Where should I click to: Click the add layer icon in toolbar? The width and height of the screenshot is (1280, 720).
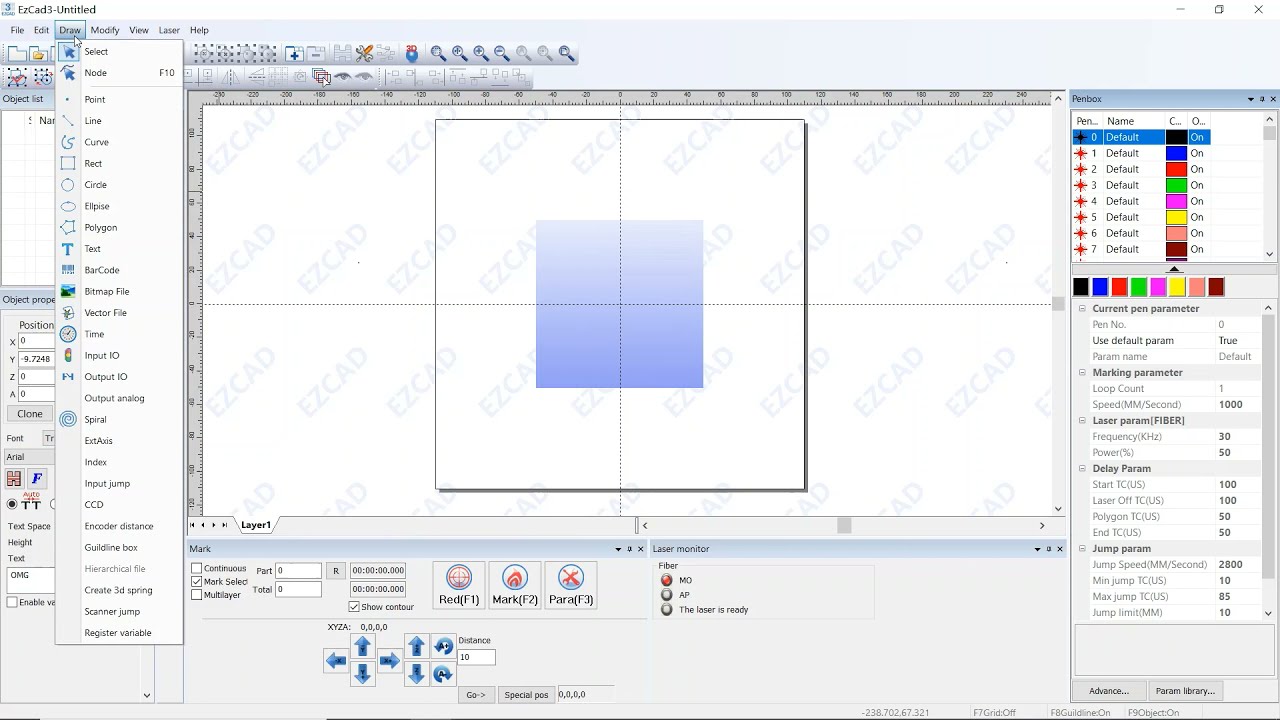(294, 54)
